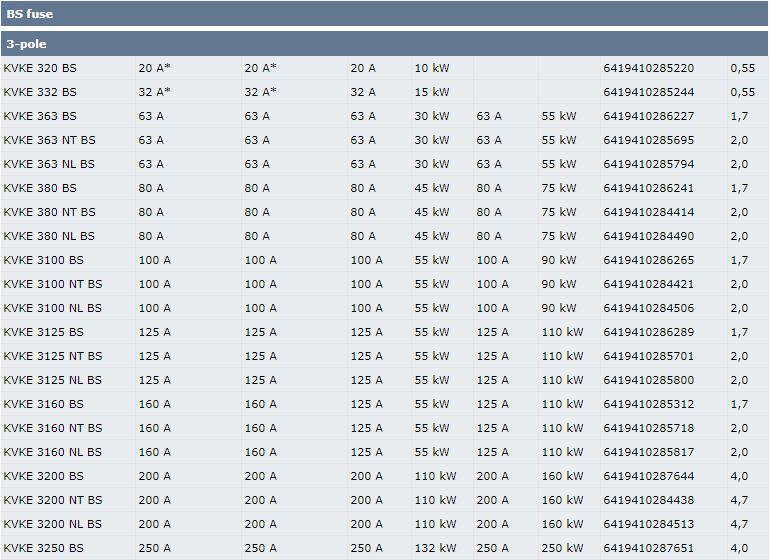
Task: Click EAN code 6419410285794
Action: [x=649, y=165]
